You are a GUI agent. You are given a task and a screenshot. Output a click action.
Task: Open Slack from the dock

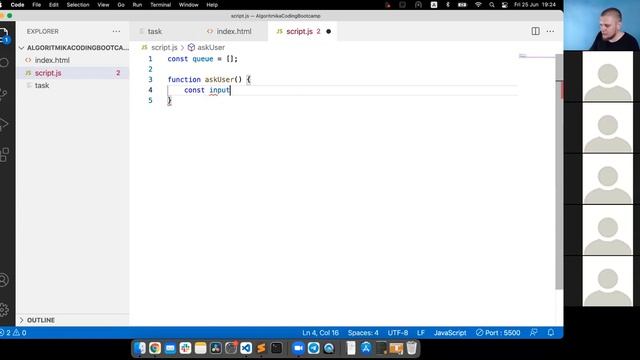[185, 348]
